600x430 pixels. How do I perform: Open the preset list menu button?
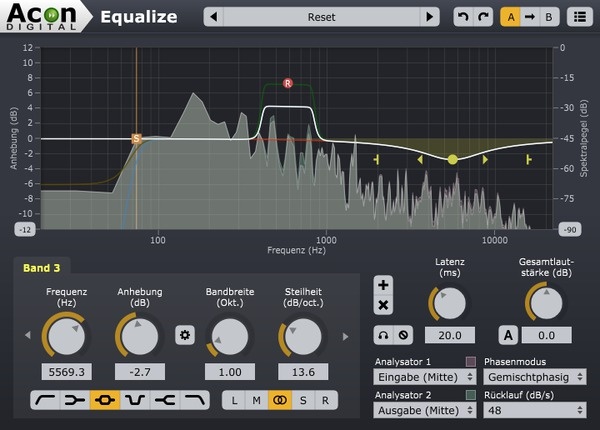[579, 17]
